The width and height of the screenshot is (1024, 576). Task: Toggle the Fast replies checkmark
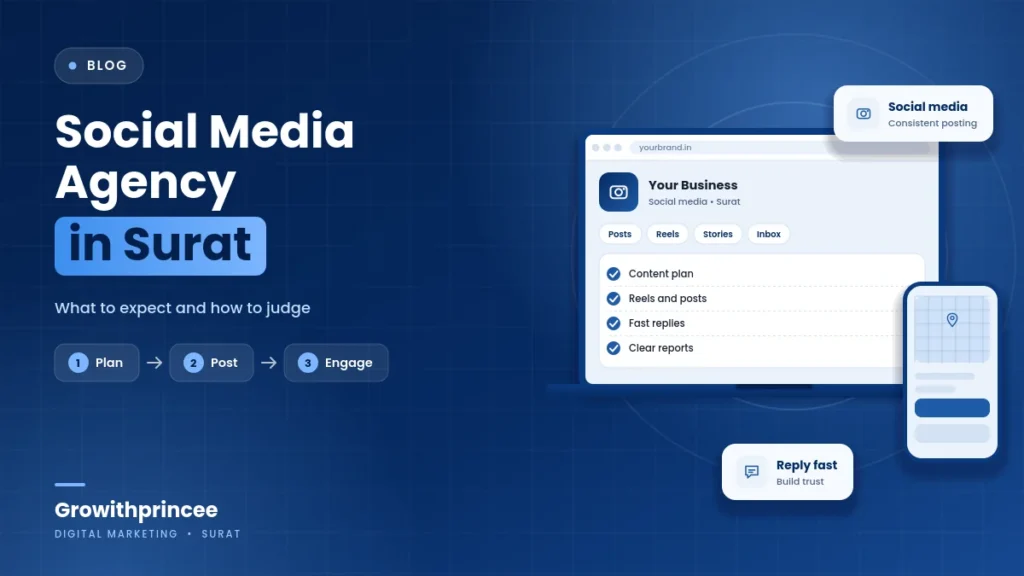tap(613, 323)
